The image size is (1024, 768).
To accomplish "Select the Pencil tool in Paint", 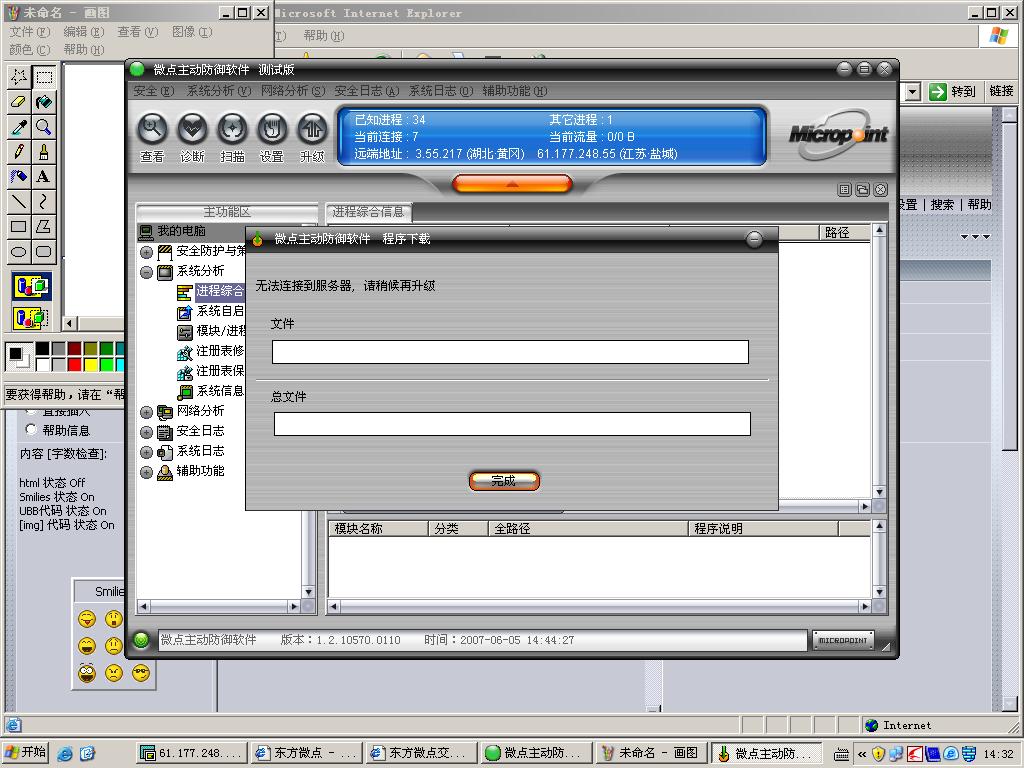I will pyautogui.click(x=18, y=152).
